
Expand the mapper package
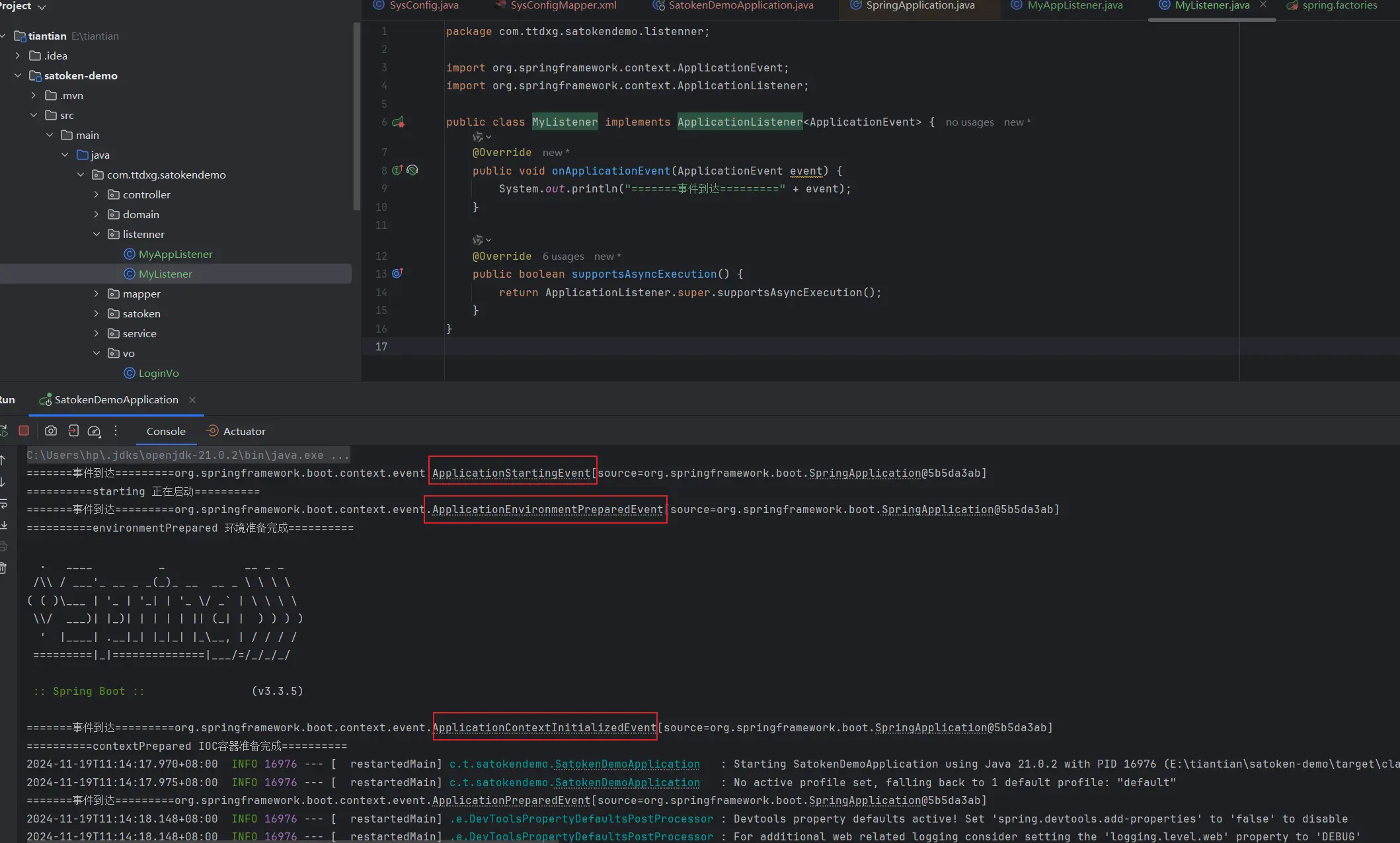point(97,294)
